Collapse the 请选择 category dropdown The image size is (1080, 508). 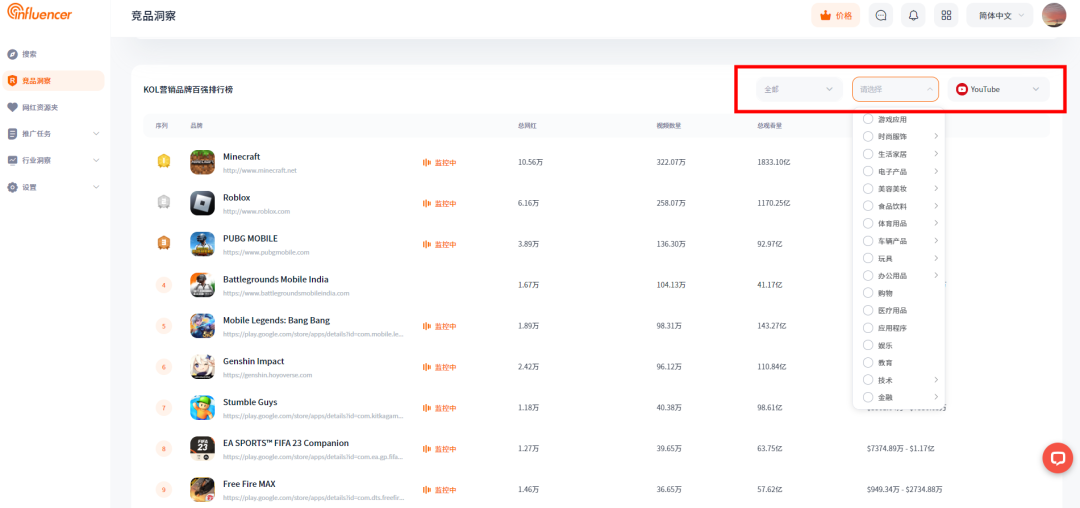pos(895,89)
